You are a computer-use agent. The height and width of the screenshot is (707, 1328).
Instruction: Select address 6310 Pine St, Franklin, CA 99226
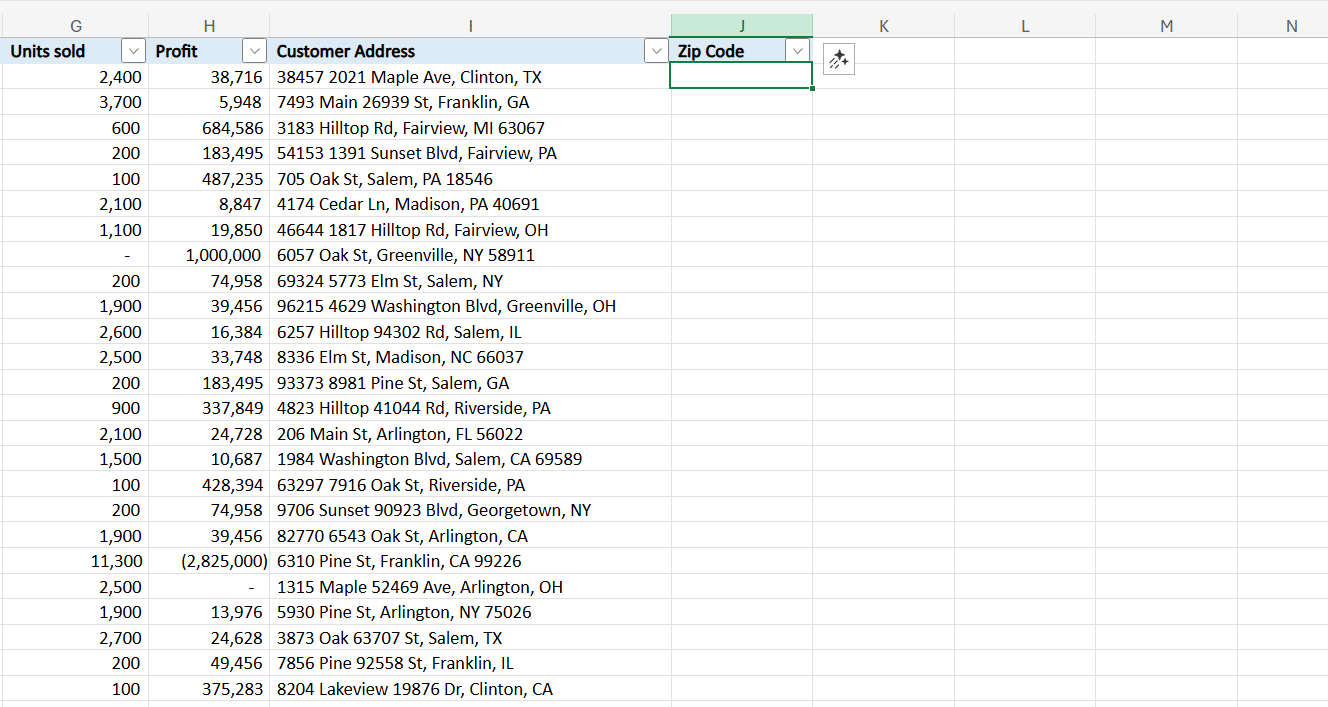(470, 561)
